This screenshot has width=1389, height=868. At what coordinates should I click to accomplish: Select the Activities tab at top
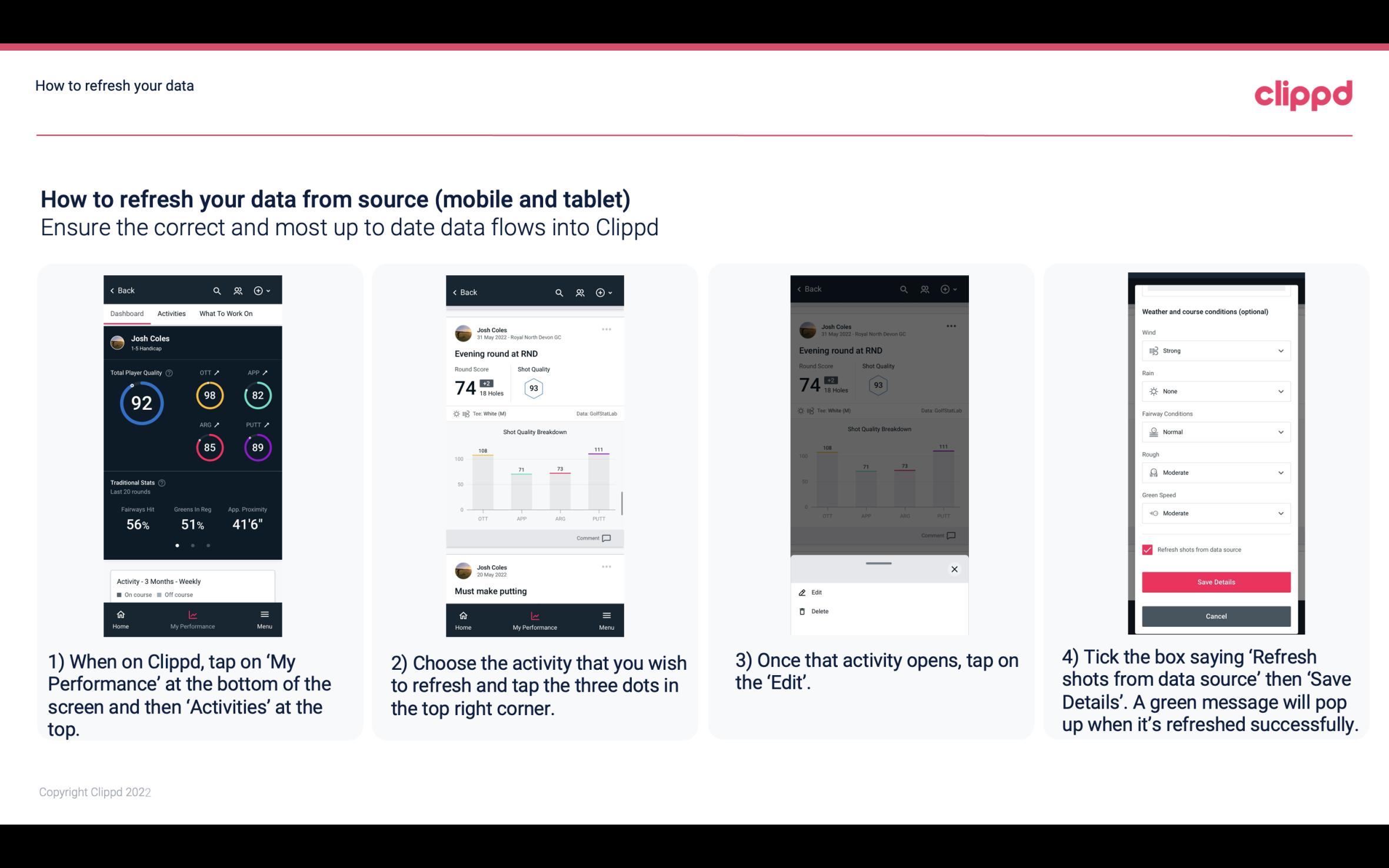pos(170,313)
